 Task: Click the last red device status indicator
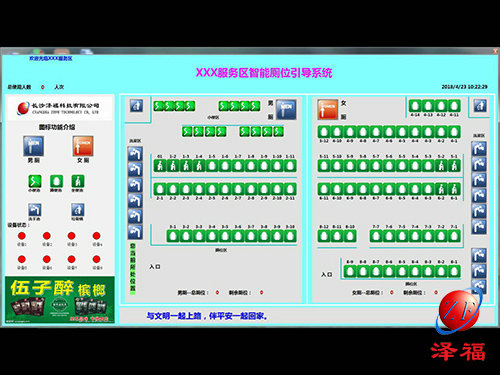click(x=96, y=259)
